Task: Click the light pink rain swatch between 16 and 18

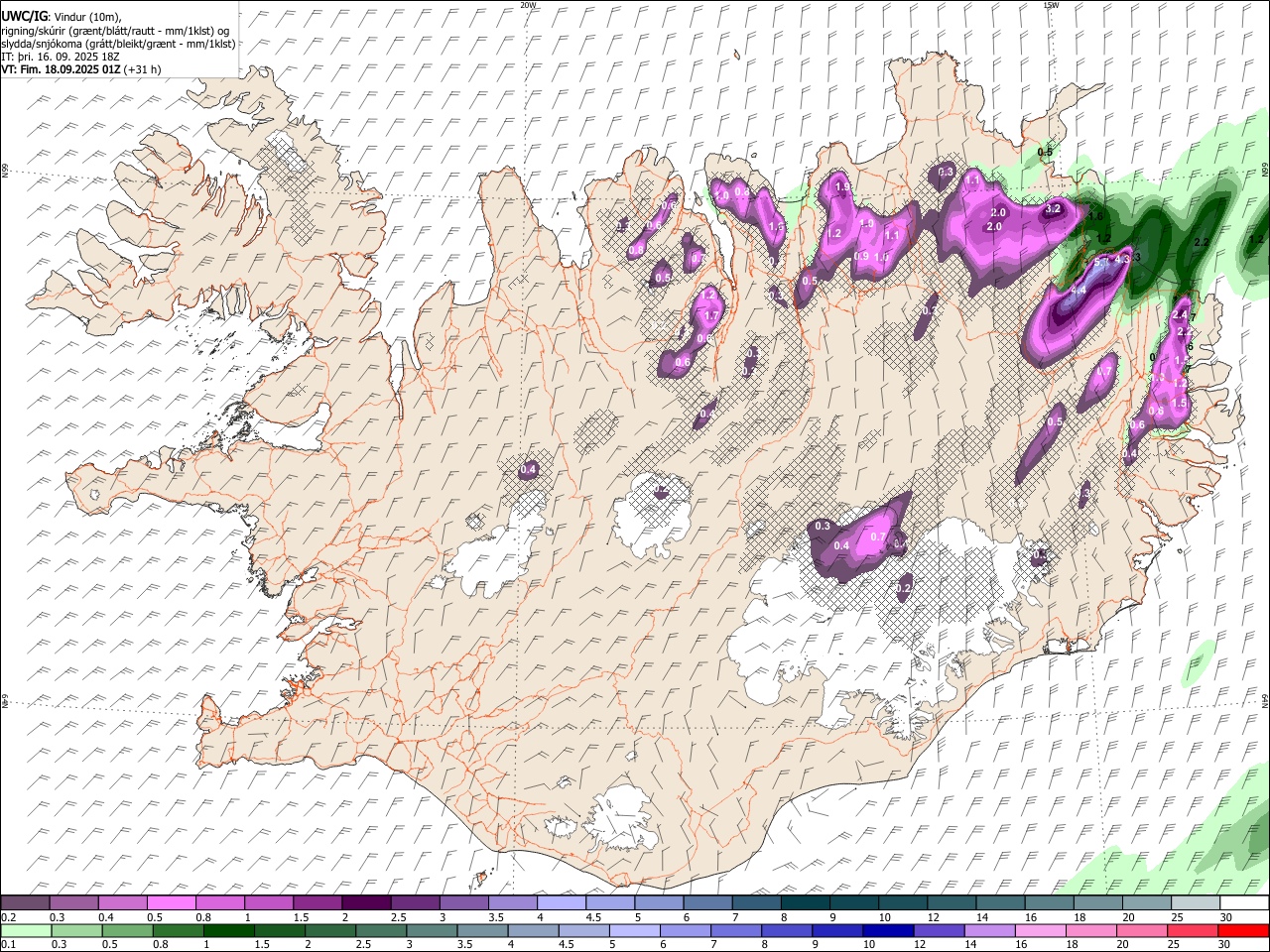Action: (x=1040, y=930)
